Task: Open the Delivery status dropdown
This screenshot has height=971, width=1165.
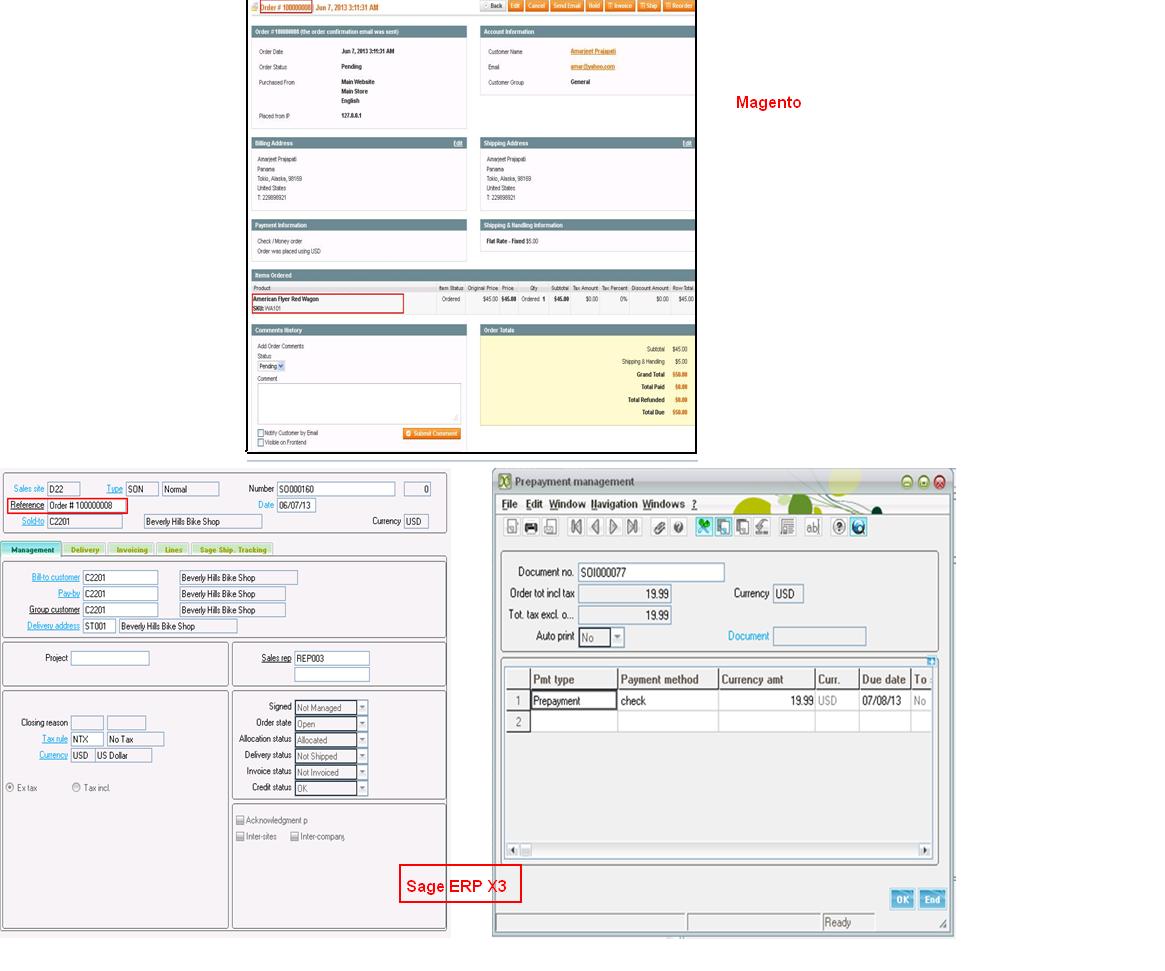Action: 363,756
